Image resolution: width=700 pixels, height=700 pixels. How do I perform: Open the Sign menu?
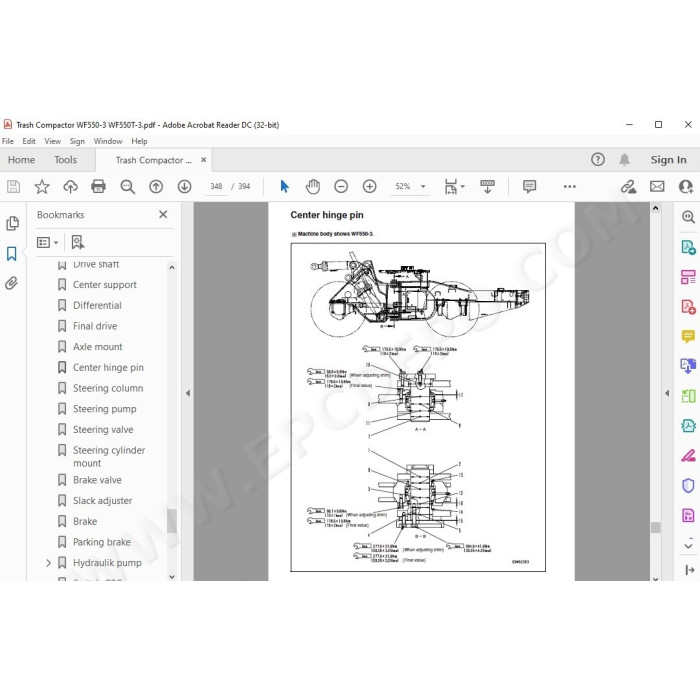click(x=77, y=141)
